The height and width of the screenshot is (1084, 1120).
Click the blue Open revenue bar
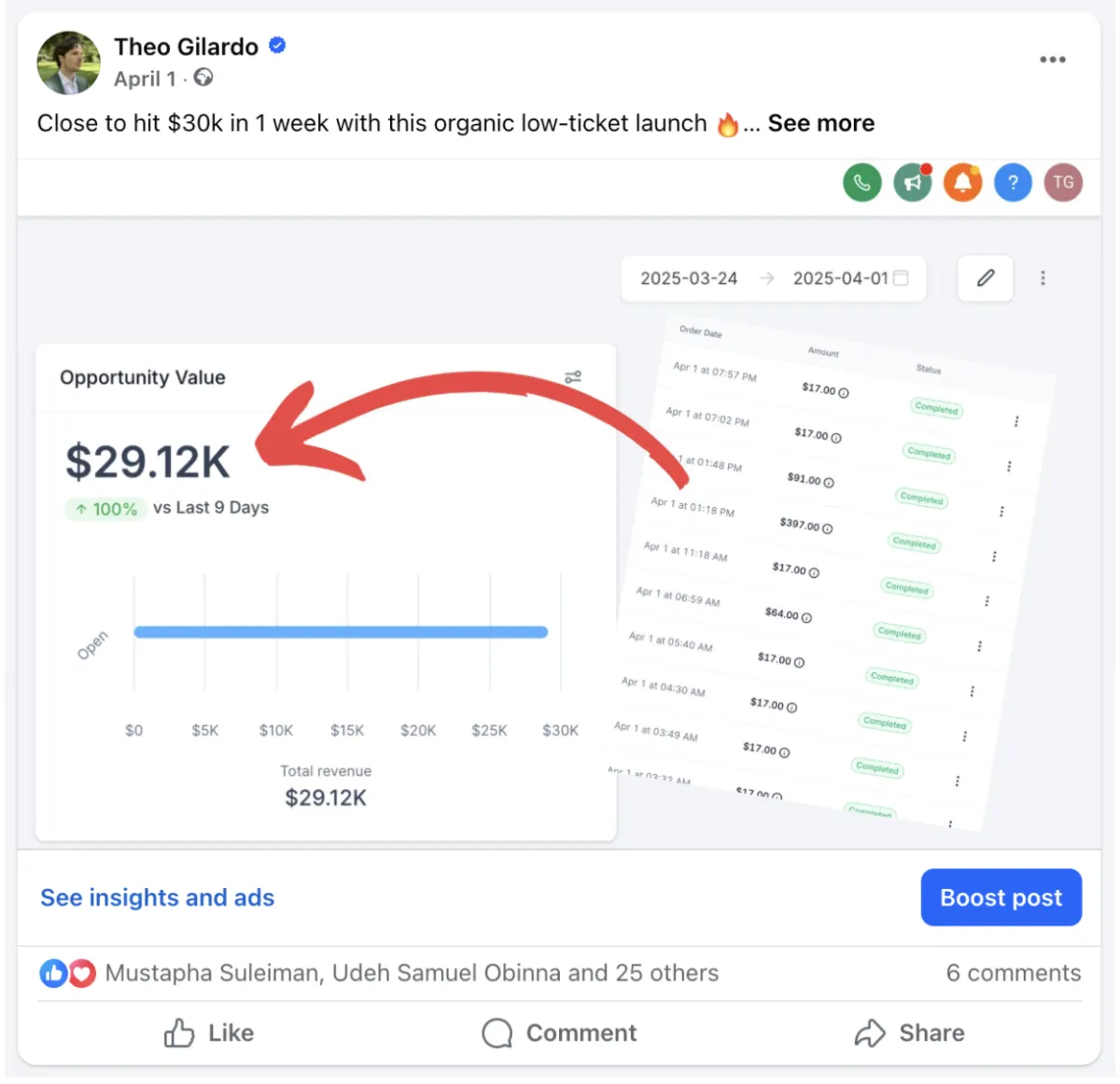pyautogui.click(x=341, y=632)
